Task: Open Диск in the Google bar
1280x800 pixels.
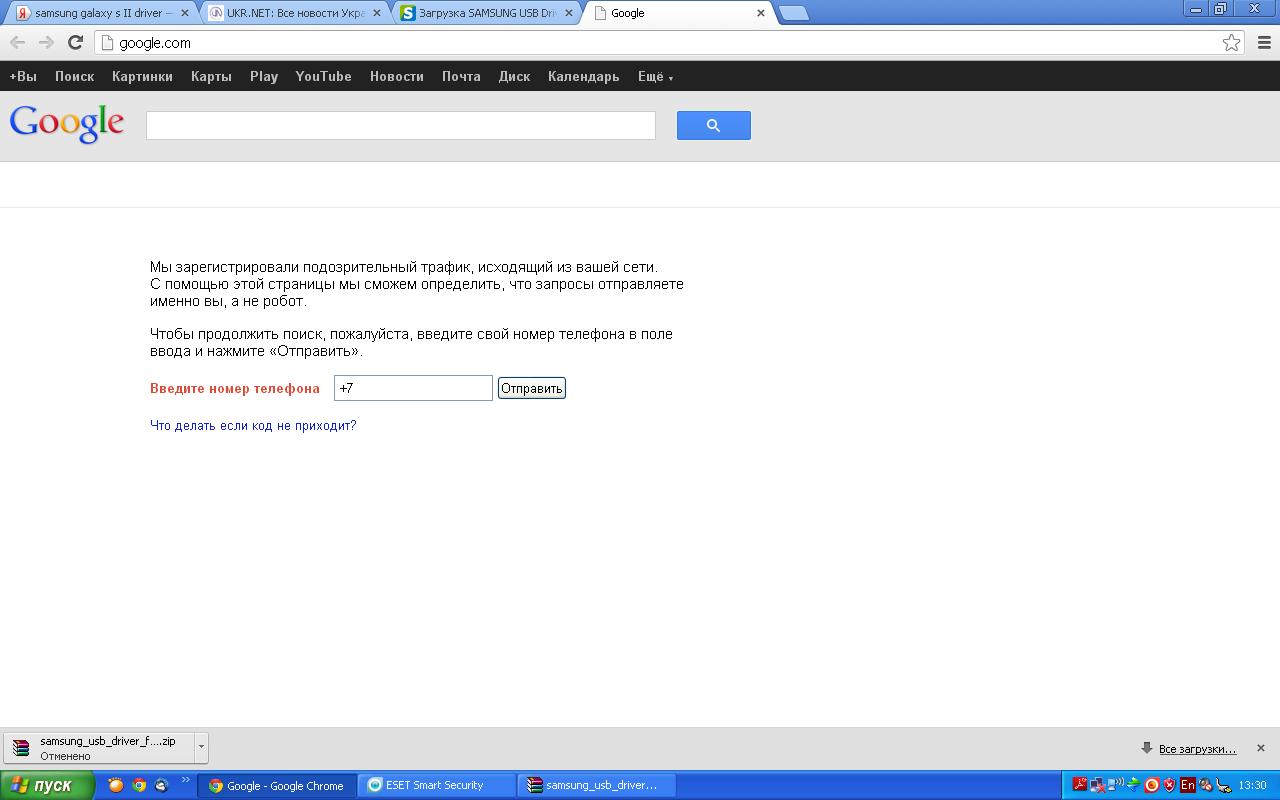Action: pos(514,76)
